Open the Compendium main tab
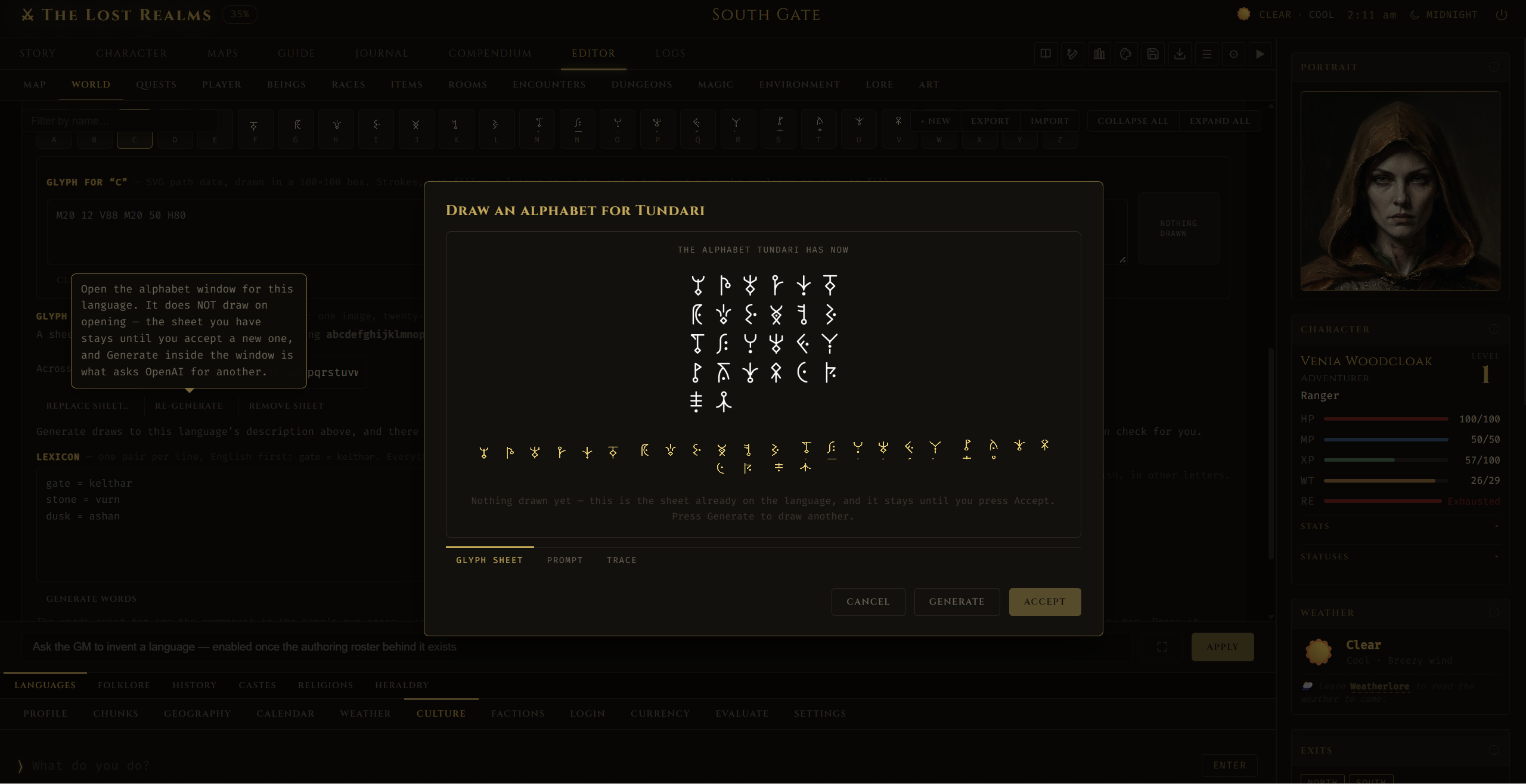 (x=490, y=54)
